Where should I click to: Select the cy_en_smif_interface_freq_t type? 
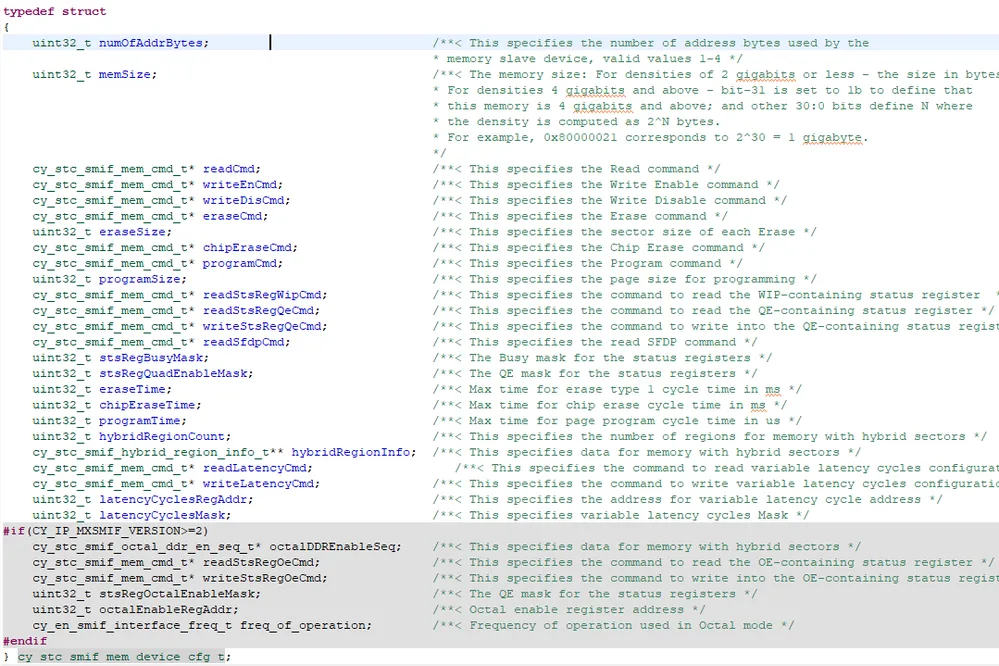[x=132, y=625]
